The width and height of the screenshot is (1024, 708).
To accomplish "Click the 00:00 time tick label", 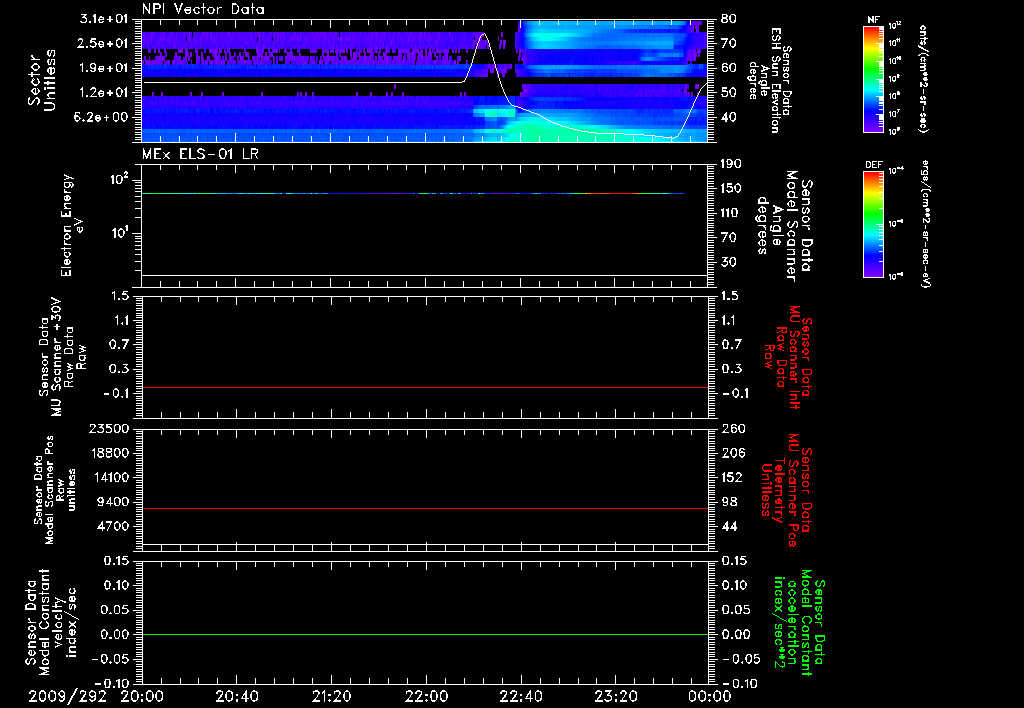I will coord(709,696).
